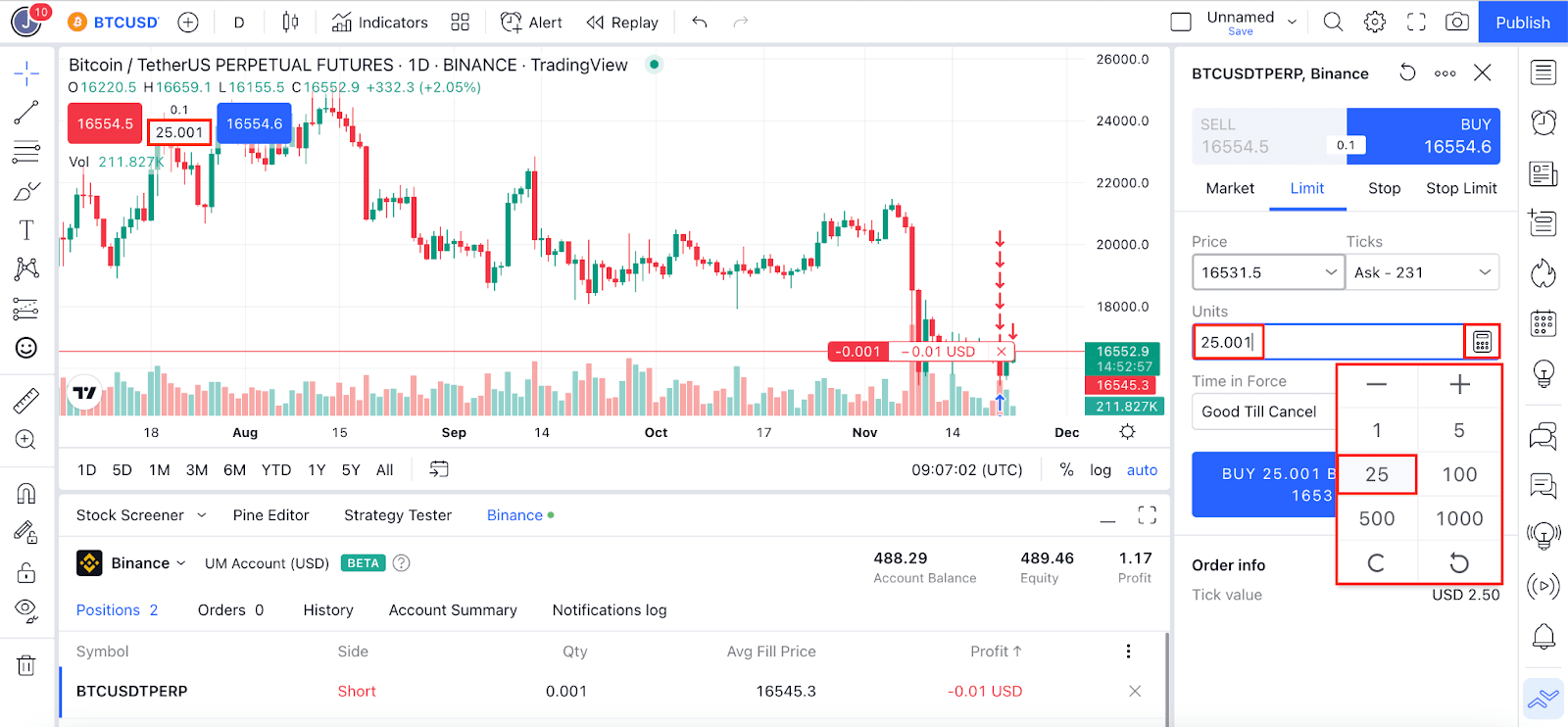Expand the Unnamed layout dropdown
This screenshot has height=727, width=1568.
pos(1292,22)
